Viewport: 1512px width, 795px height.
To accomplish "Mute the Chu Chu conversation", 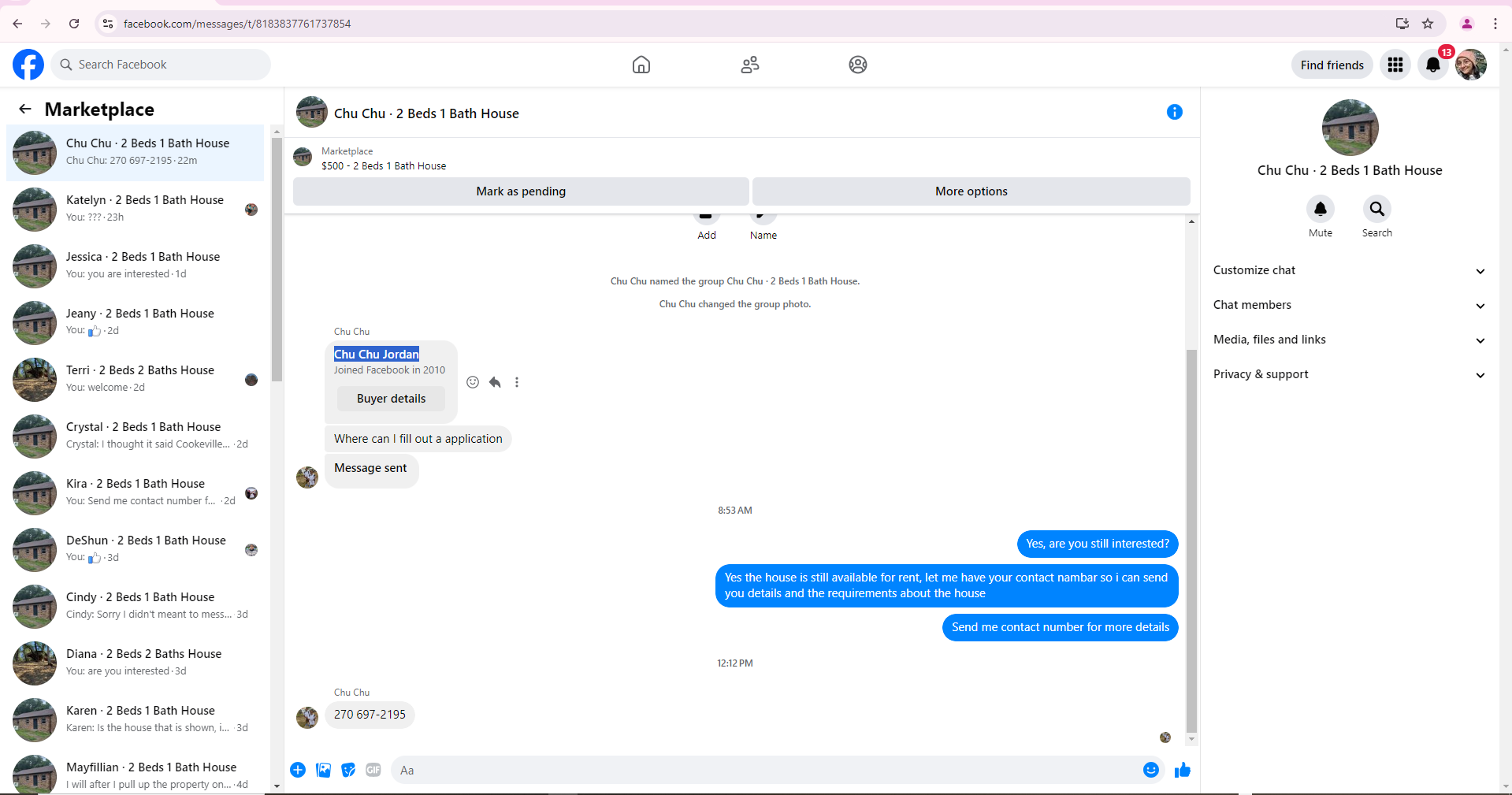I will 1321,209.
